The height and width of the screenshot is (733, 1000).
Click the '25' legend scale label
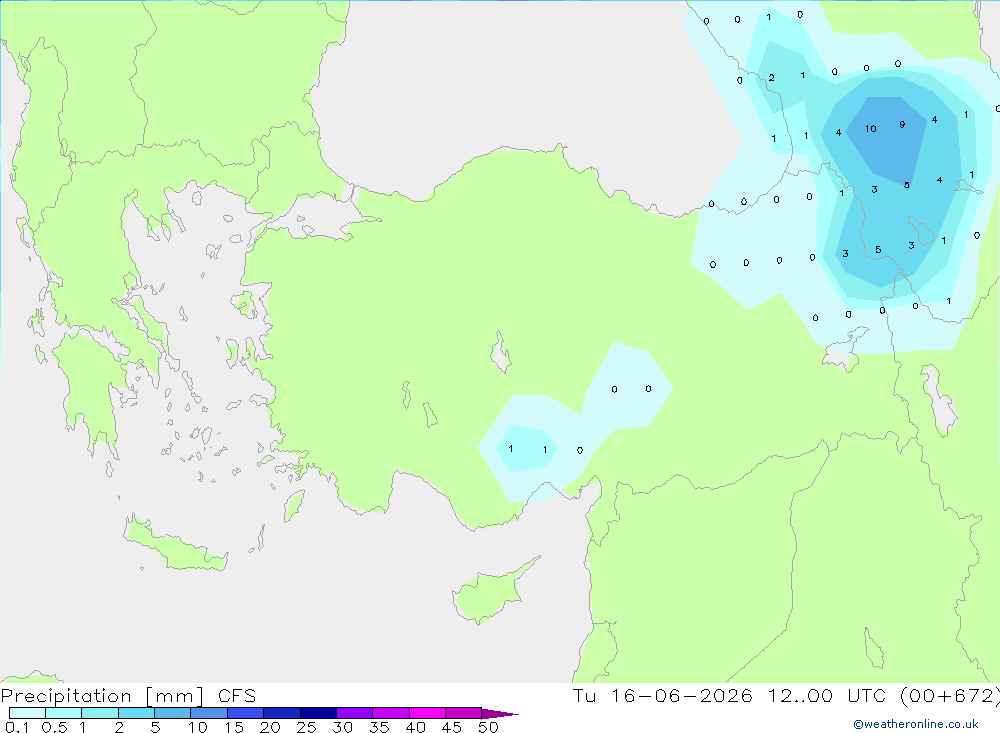[307, 727]
